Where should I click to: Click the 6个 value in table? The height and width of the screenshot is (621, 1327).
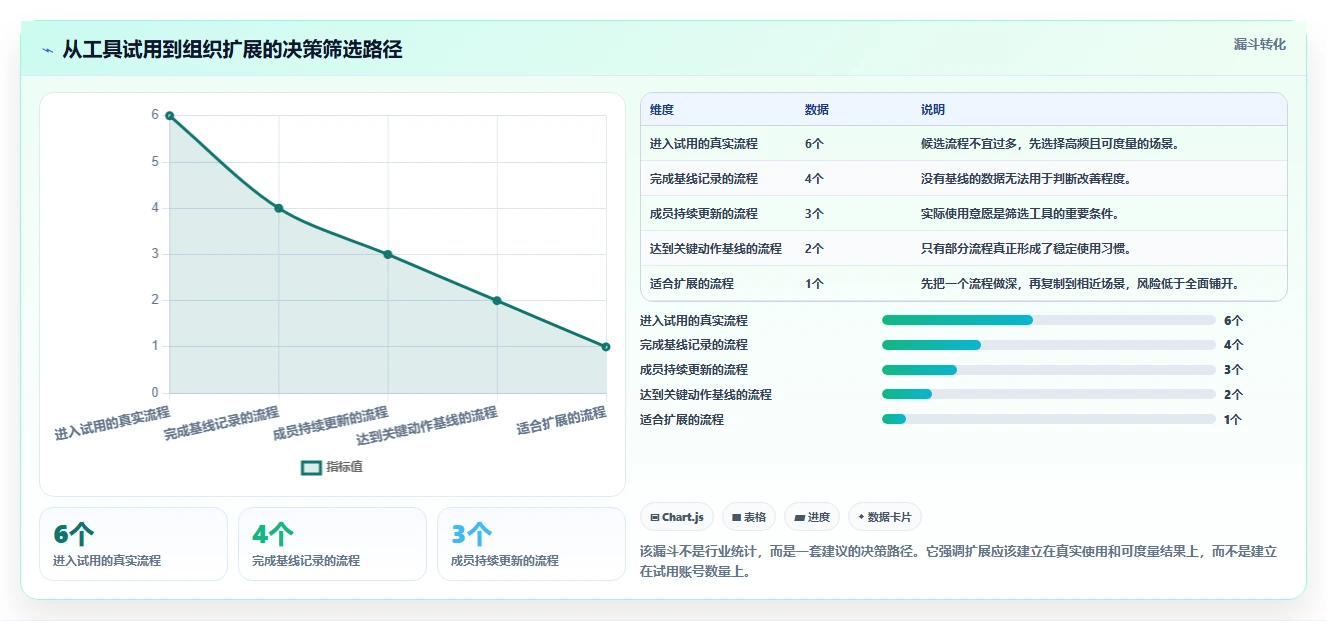[x=814, y=144]
